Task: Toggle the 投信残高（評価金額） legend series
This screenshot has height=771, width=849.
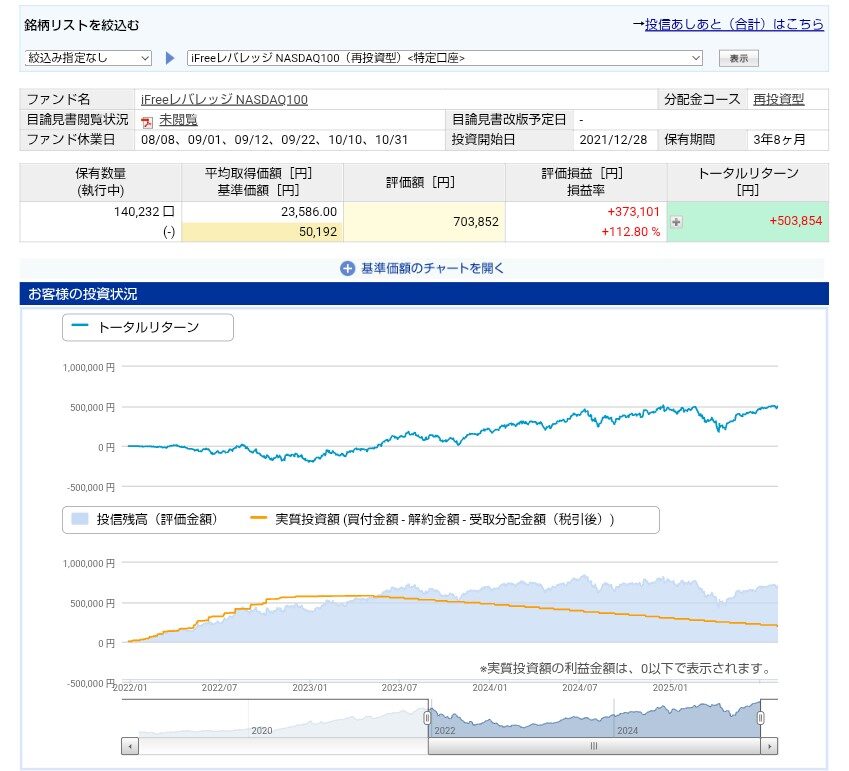Action: pyautogui.click(x=145, y=519)
